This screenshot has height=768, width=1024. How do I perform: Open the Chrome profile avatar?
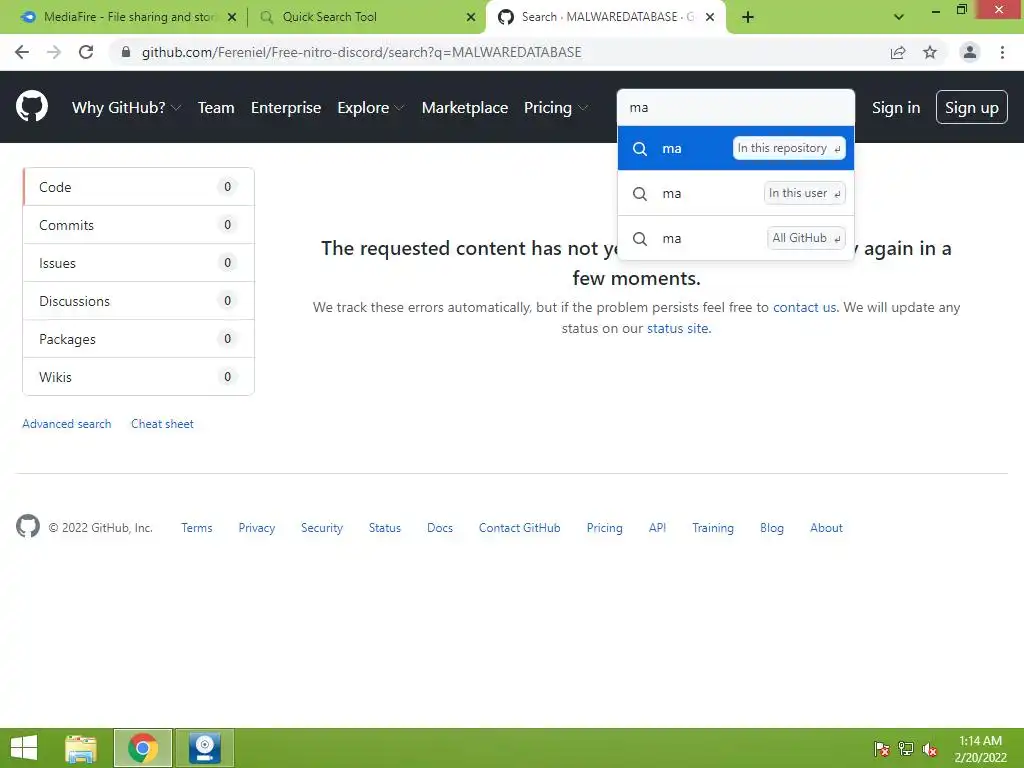pos(970,52)
